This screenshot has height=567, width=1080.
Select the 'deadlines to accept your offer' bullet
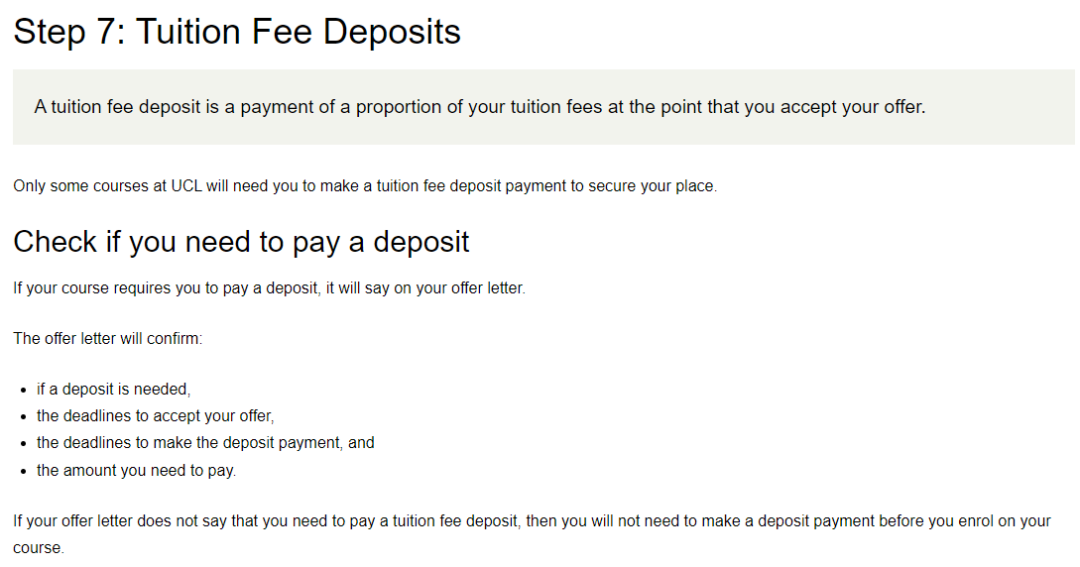155,416
